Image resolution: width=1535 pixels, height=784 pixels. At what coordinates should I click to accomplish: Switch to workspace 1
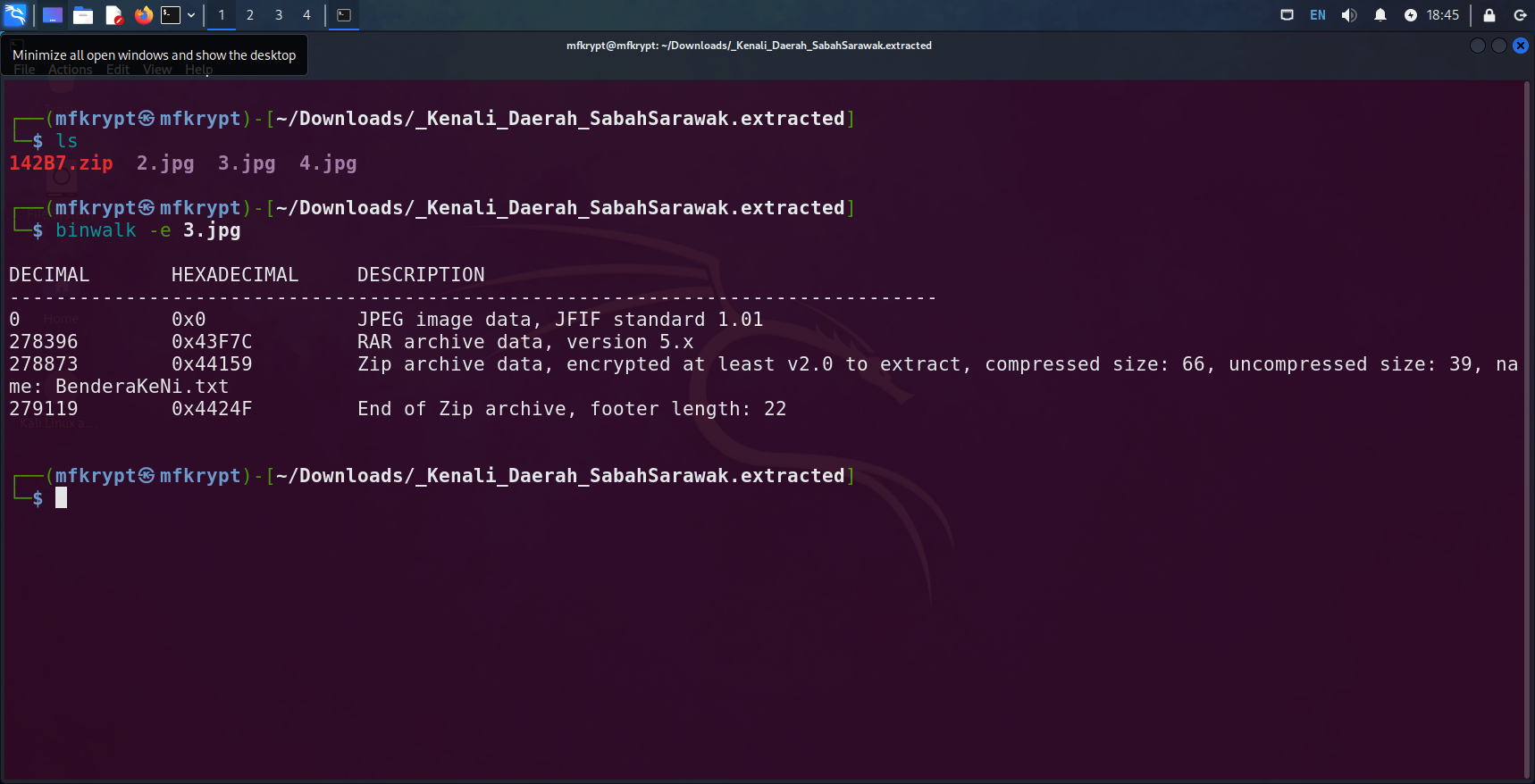pos(222,15)
